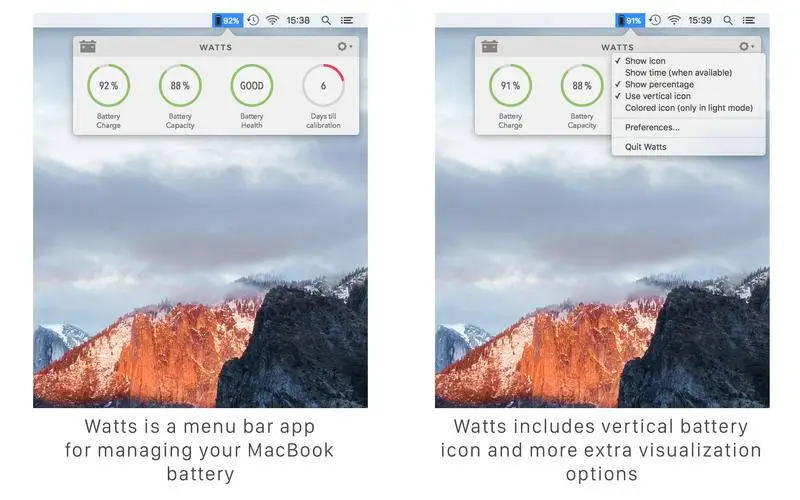Click the Battery Capacity label in right panel

[582, 121]
